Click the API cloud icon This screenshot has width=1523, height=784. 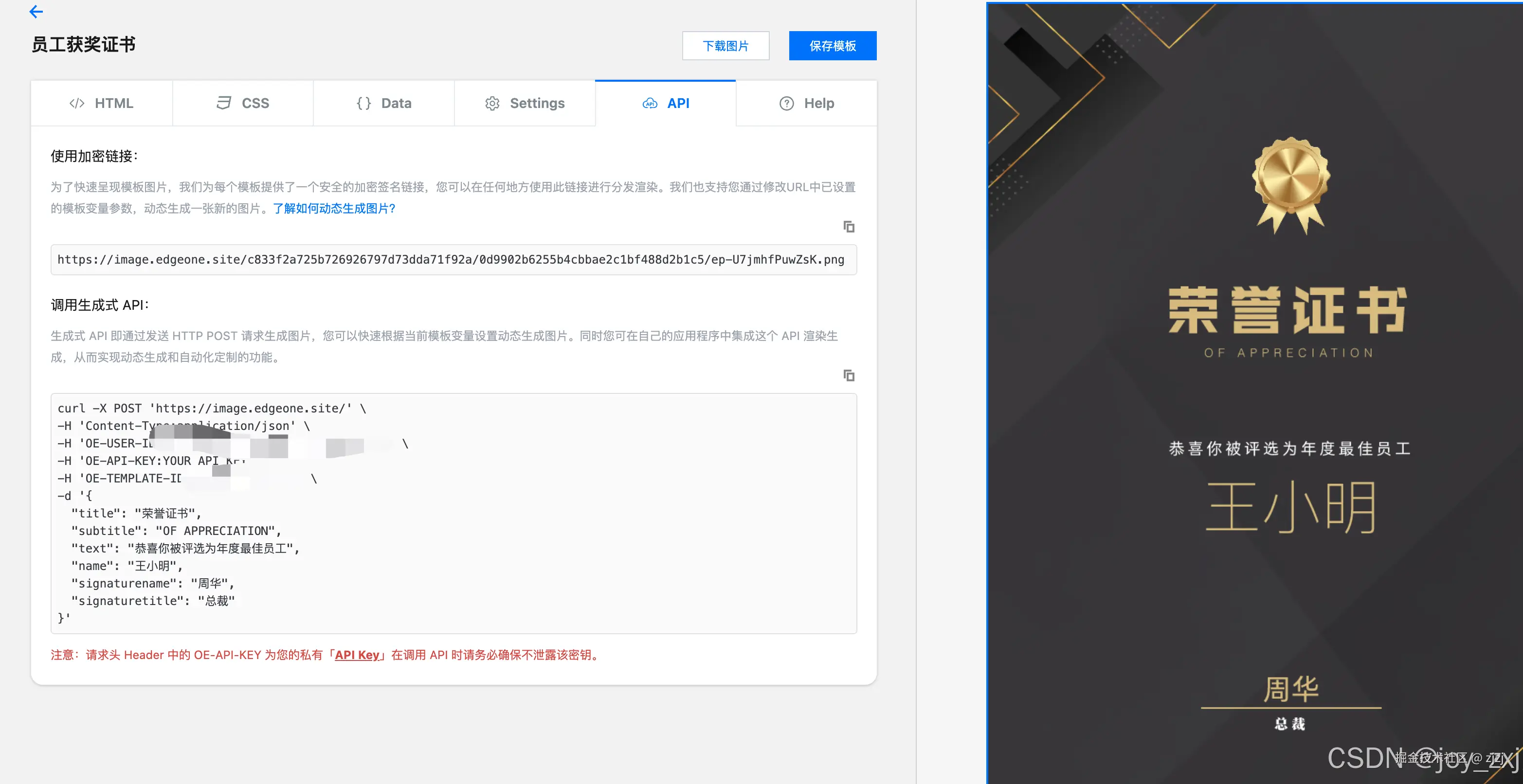click(x=650, y=104)
